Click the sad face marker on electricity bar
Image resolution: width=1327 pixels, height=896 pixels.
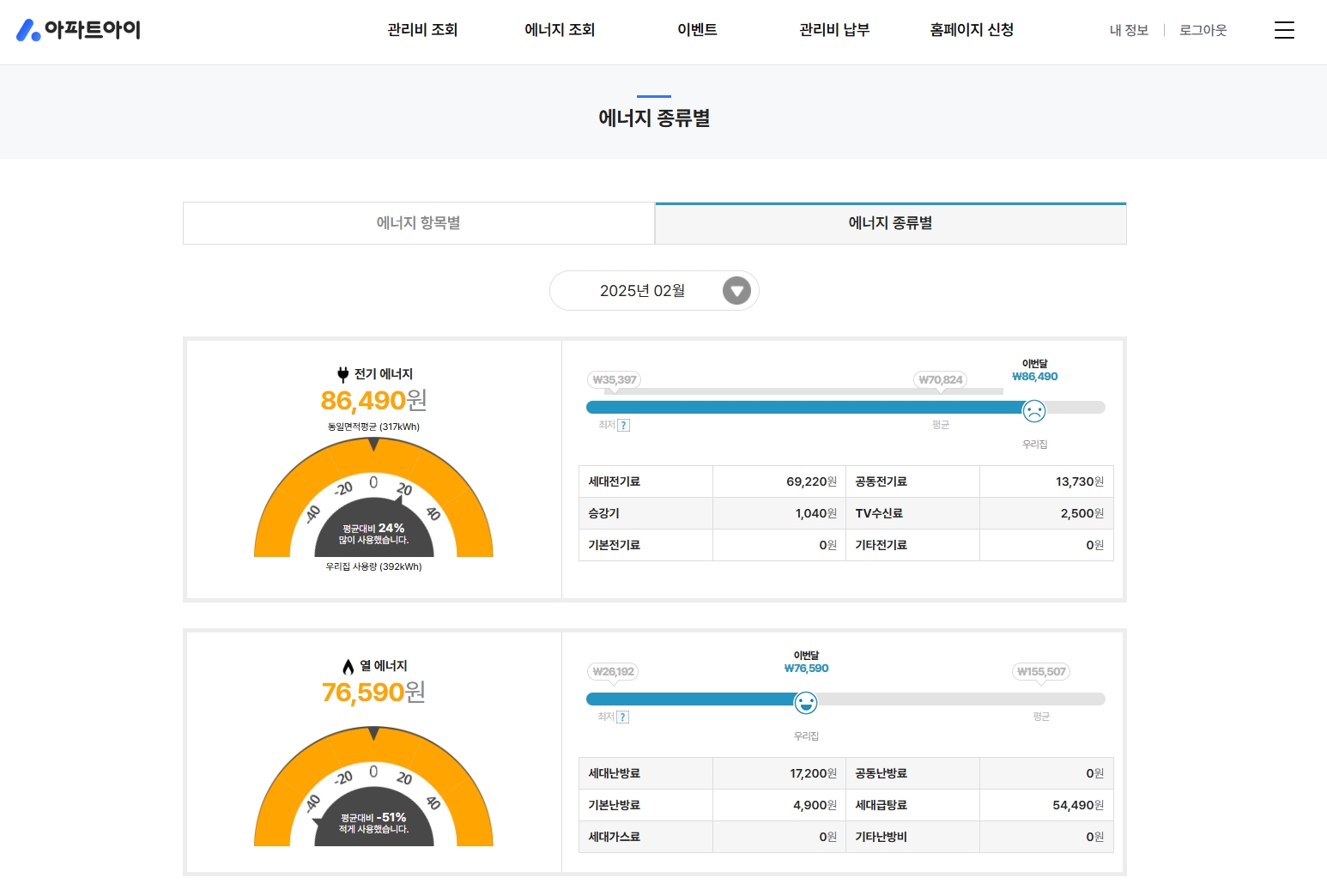tap(1034, 411)
